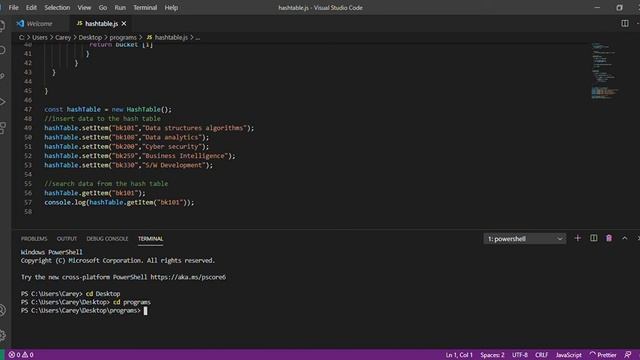This screenshot has width=640, height=360.
Task: Maximize the panel size with chevron up
Action: (x=624, y=238)
